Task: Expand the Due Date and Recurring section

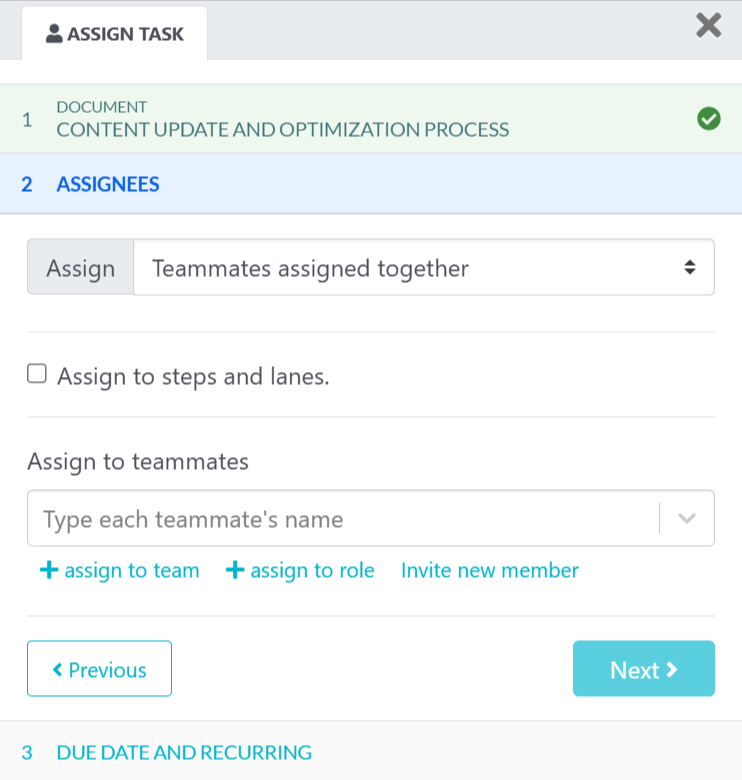Action: click(184, 752)
